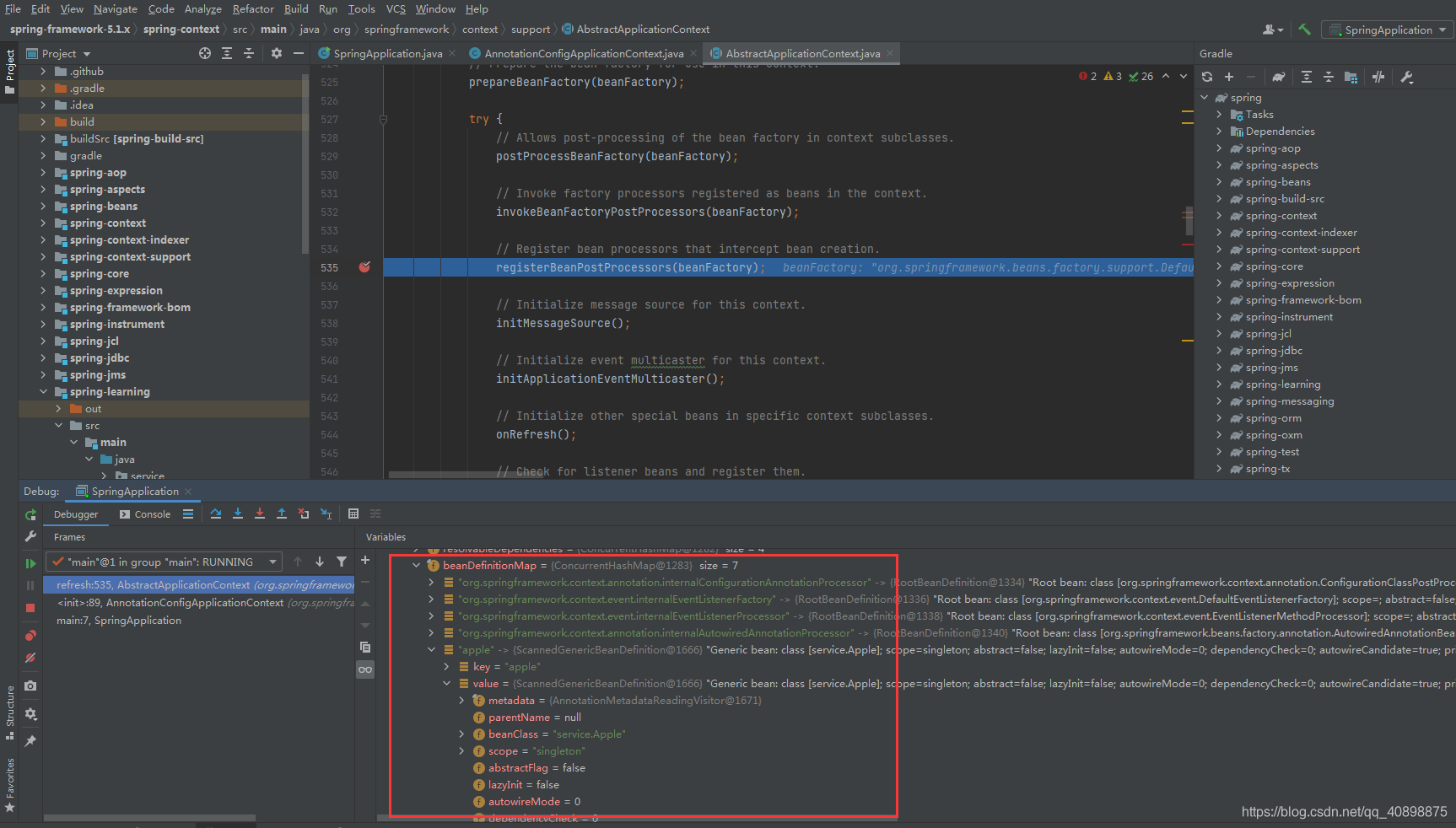Collapse beanDefinitionMap variable node
Viewport: 1456px width, 828px height.
tap(416, 566)
